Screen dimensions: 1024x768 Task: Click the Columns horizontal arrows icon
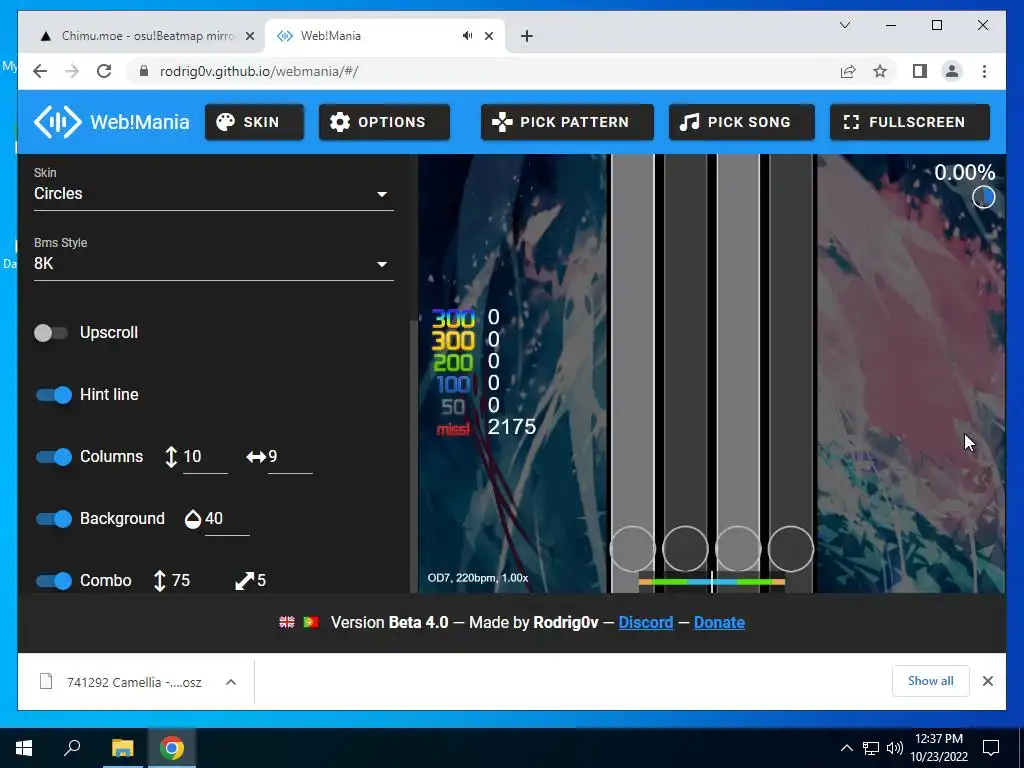pyautogui.click(x=256, y=456)
